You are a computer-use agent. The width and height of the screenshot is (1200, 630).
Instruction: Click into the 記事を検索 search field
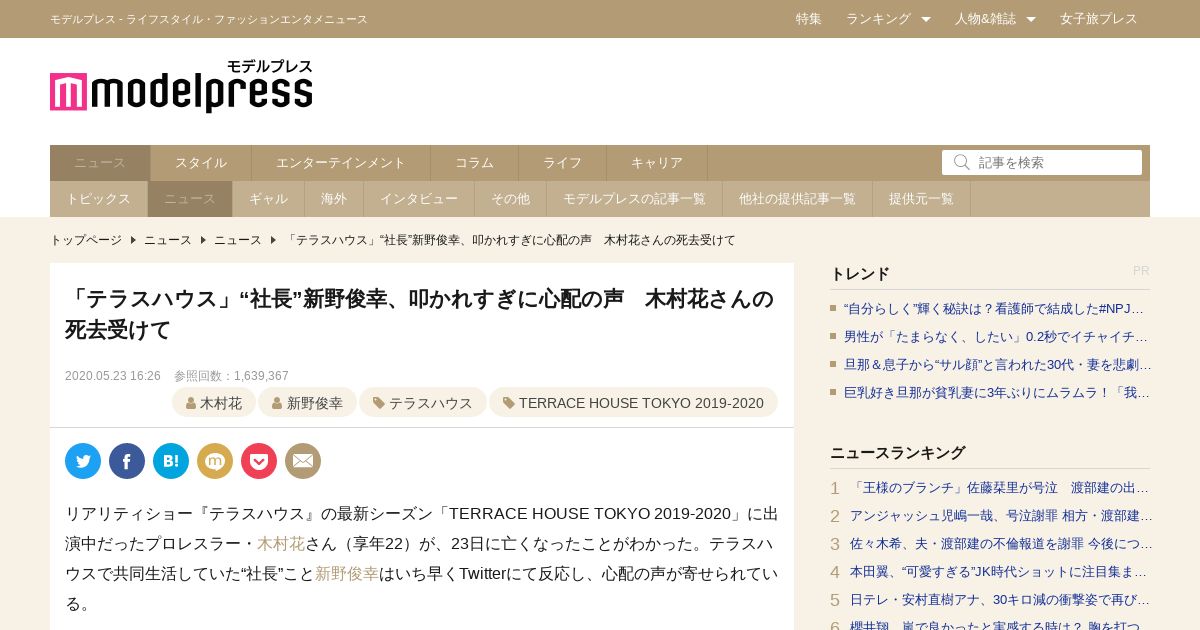coord(1042,162)
